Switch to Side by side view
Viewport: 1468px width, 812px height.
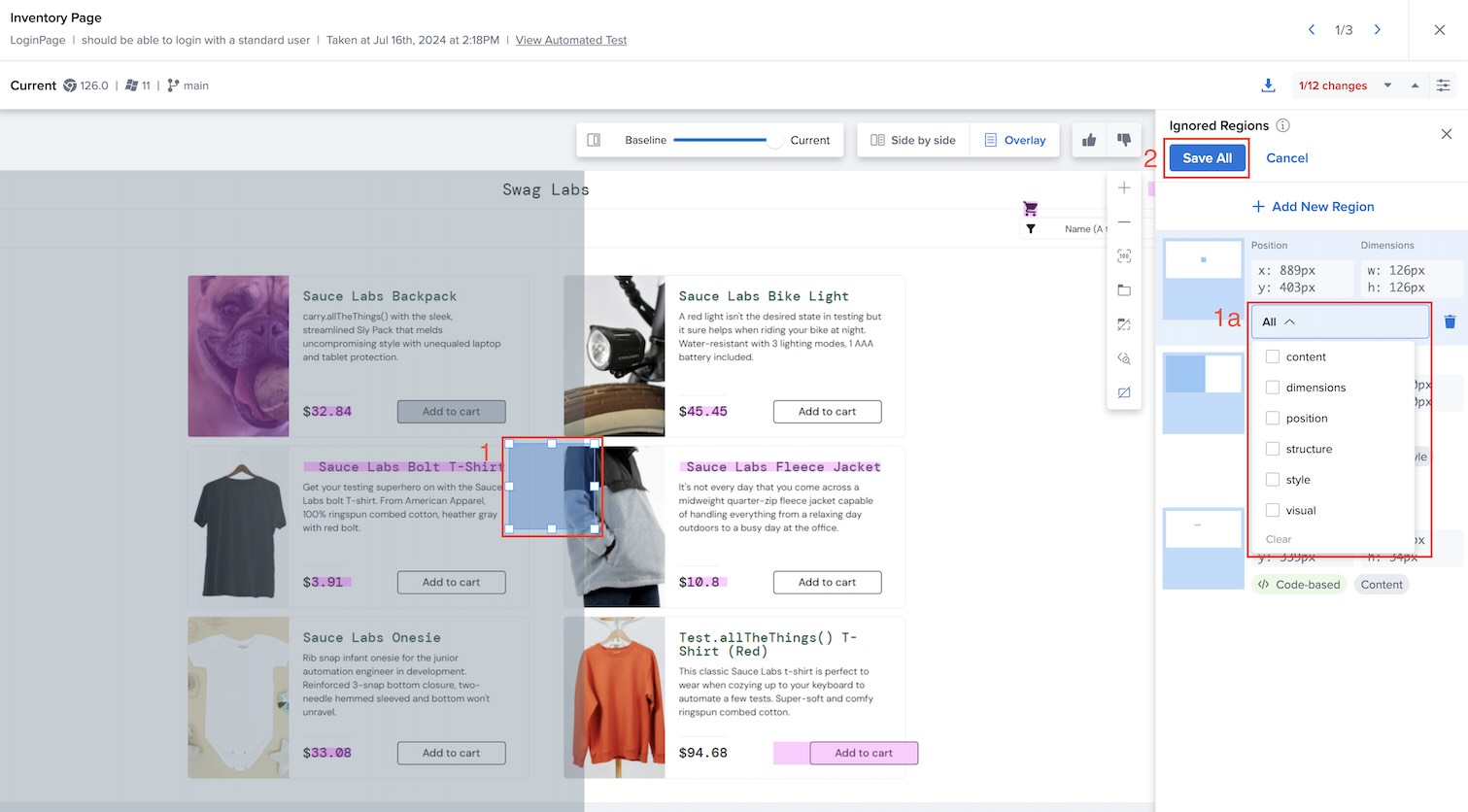pos(913,140)
